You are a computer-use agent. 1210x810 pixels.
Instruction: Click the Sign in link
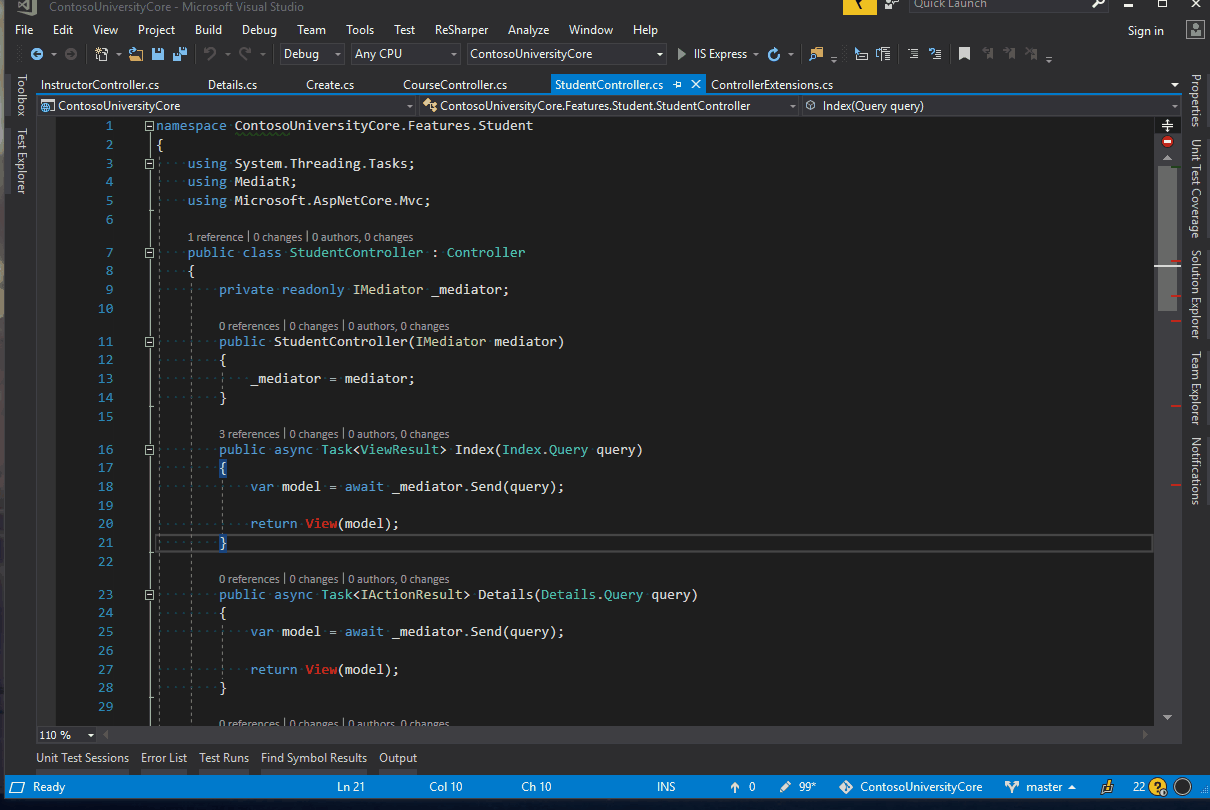[1145, 31]
